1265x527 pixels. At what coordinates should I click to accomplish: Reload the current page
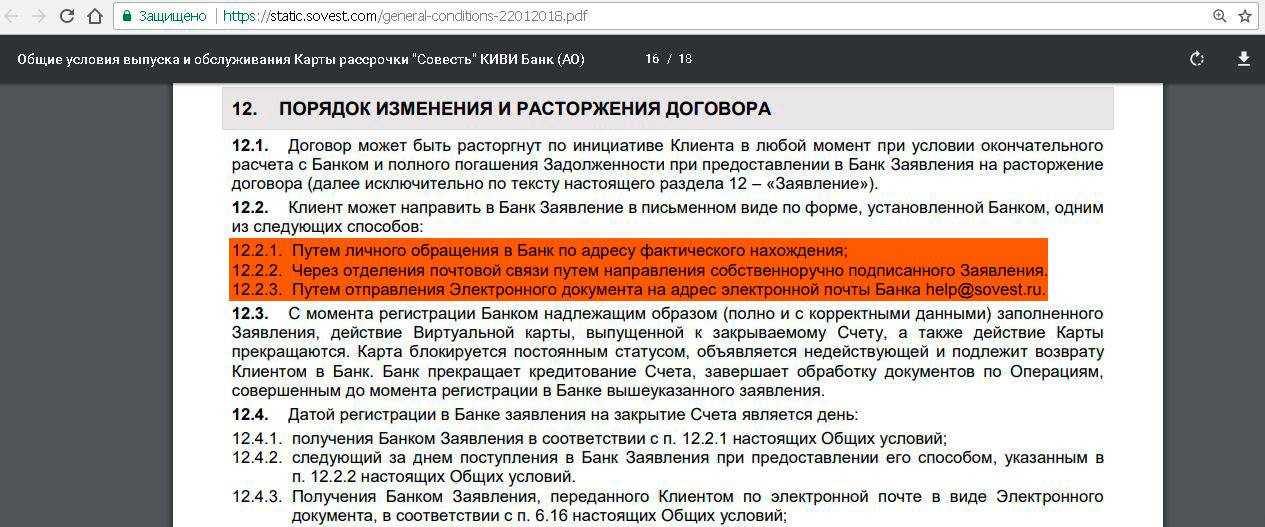click(x=67, y=16)
